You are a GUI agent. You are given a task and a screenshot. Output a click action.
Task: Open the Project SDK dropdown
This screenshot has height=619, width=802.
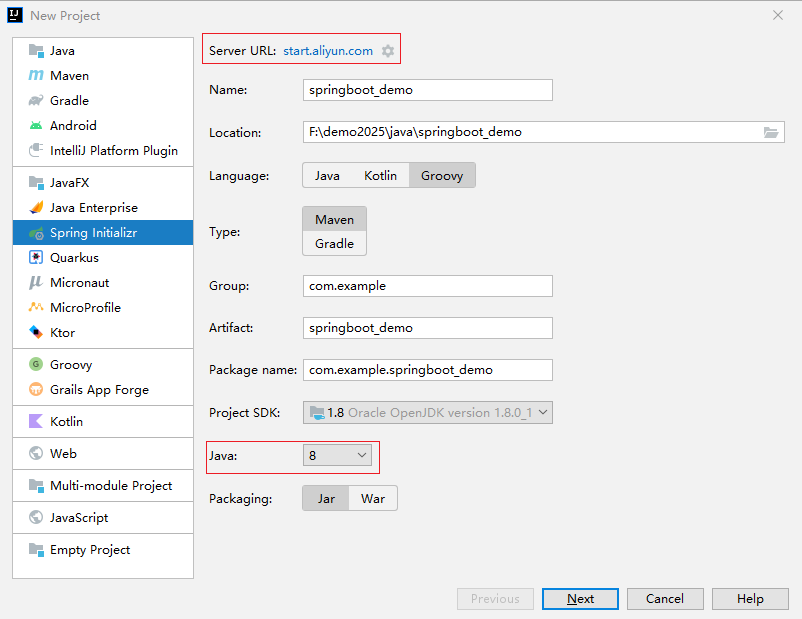coord(428,413)
